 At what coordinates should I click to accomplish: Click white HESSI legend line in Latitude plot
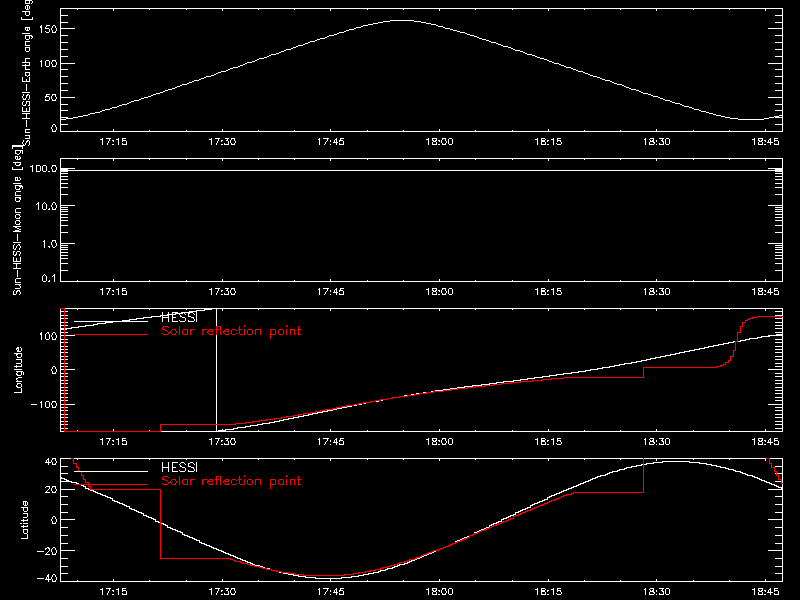click(x=111, y=471)
